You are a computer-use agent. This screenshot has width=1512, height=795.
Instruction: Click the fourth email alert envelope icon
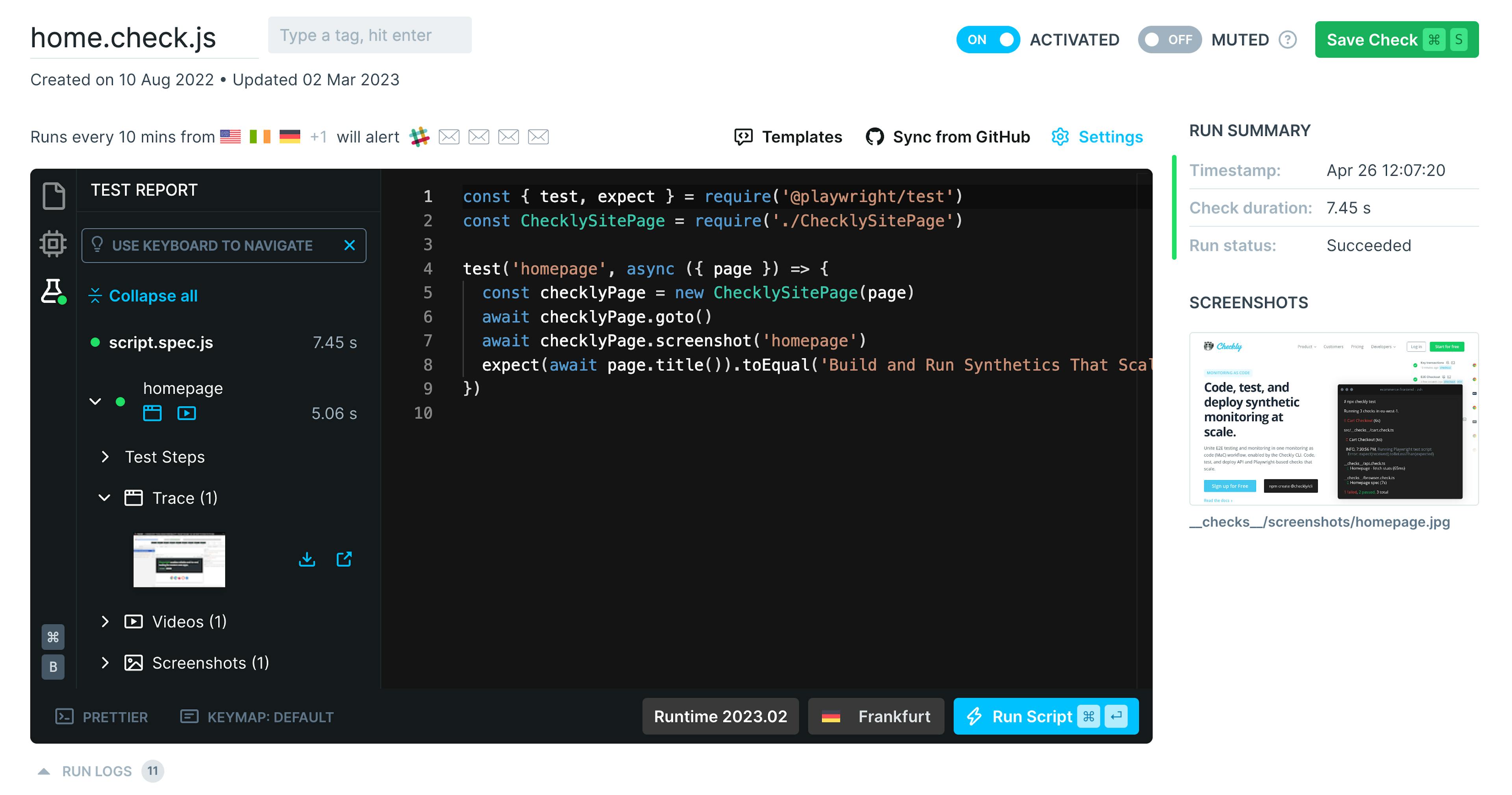[x=538, y=137]
